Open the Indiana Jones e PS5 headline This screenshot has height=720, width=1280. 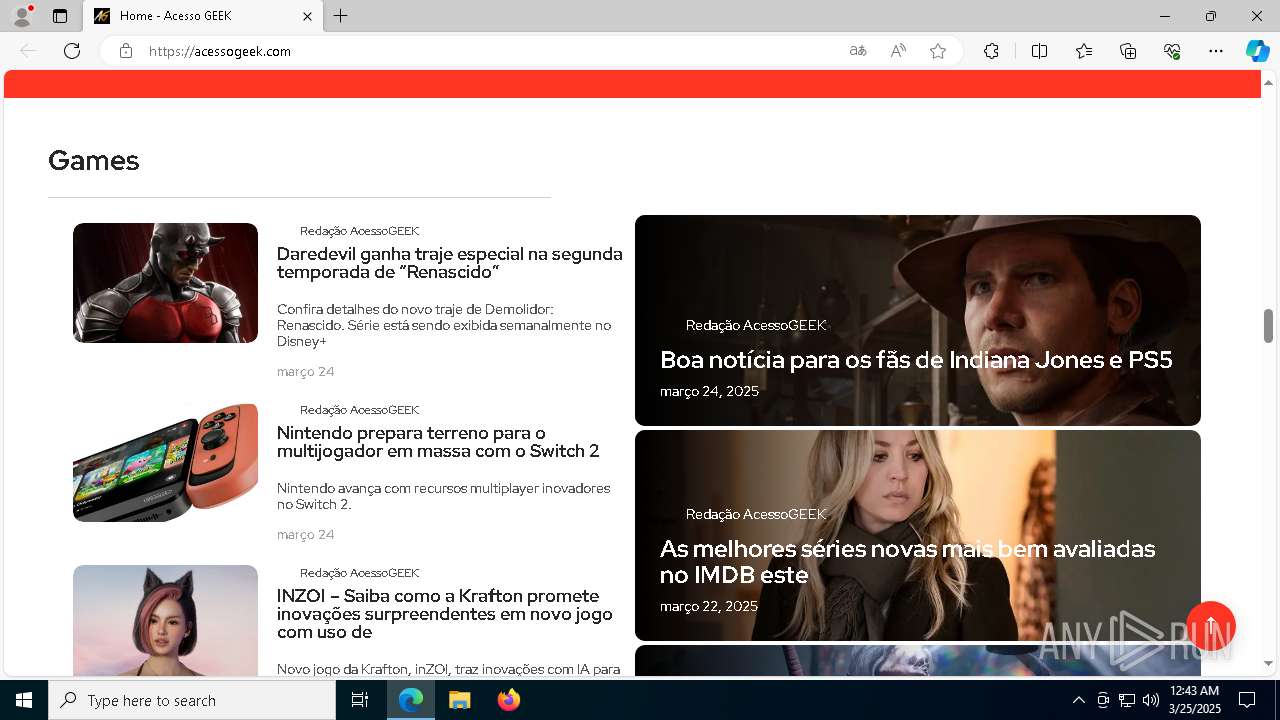click(x=916, y=360)
